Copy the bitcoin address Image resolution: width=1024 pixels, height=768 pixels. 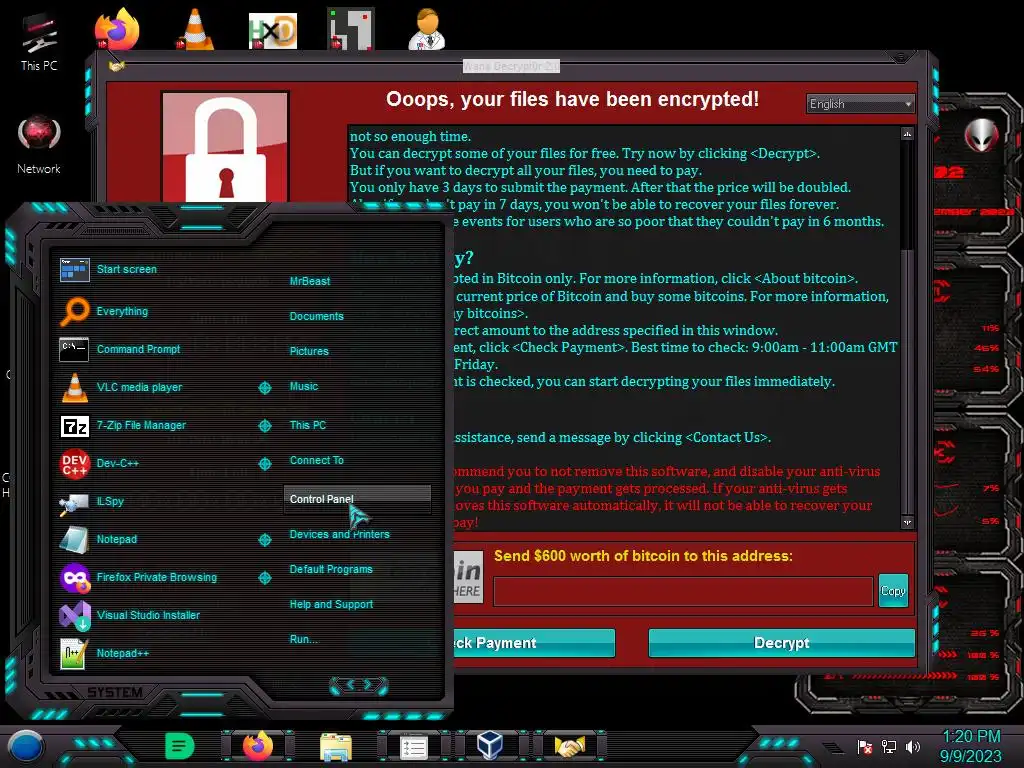(x=893, y=591)
